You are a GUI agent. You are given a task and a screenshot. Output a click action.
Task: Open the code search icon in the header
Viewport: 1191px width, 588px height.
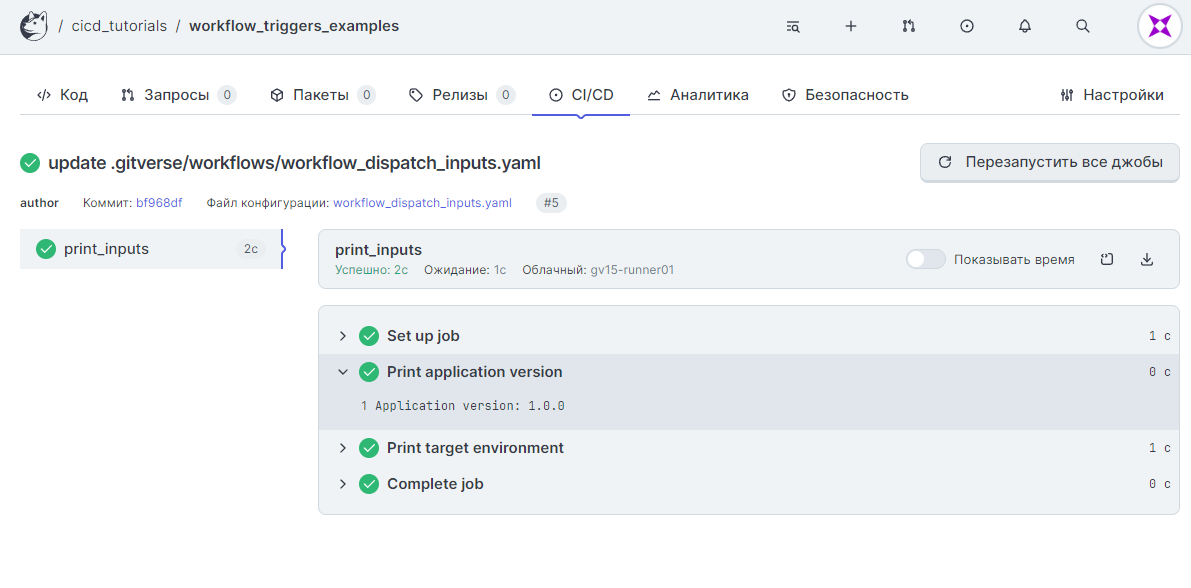[793, 27]
